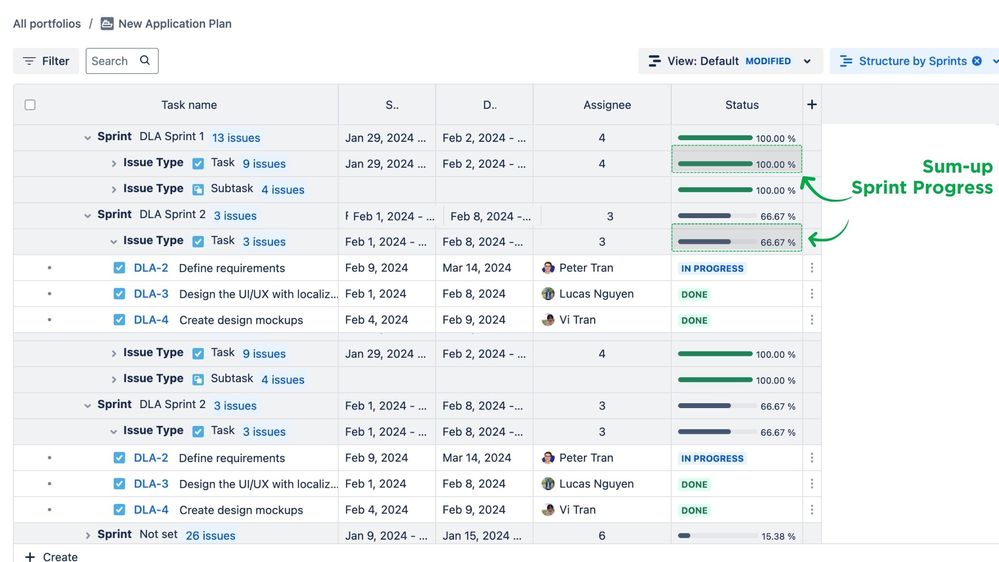Click the Assignee column header
Screen dimensions: 999x562
click(x=607, y=105)
